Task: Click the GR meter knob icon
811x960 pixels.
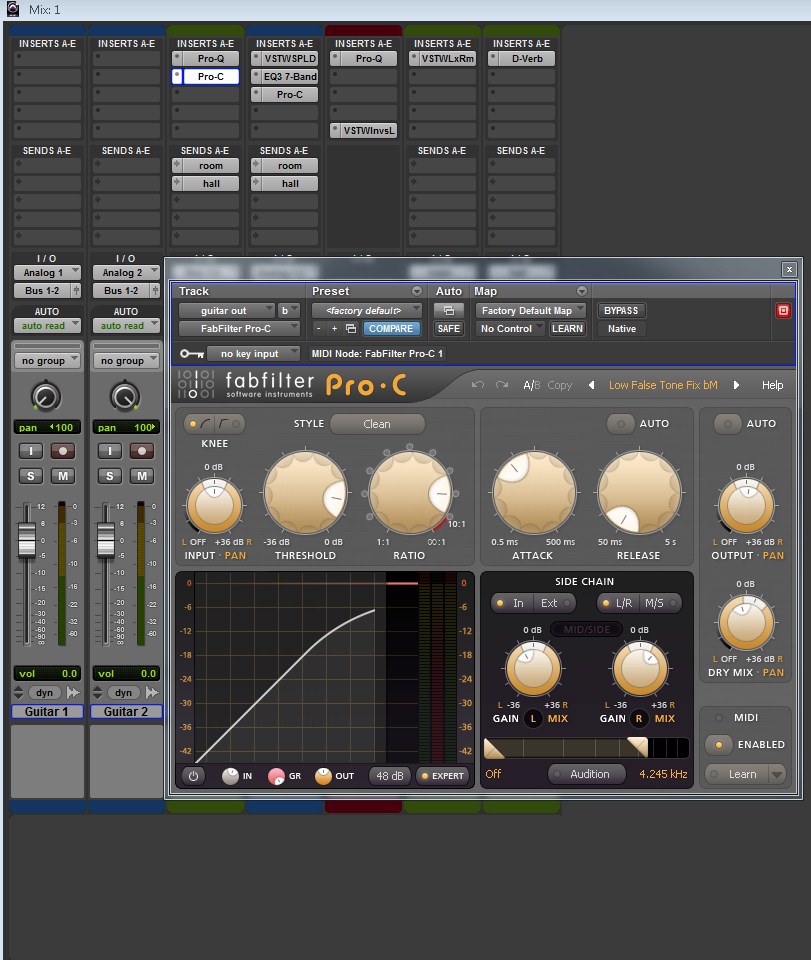Action: [277, 776]
